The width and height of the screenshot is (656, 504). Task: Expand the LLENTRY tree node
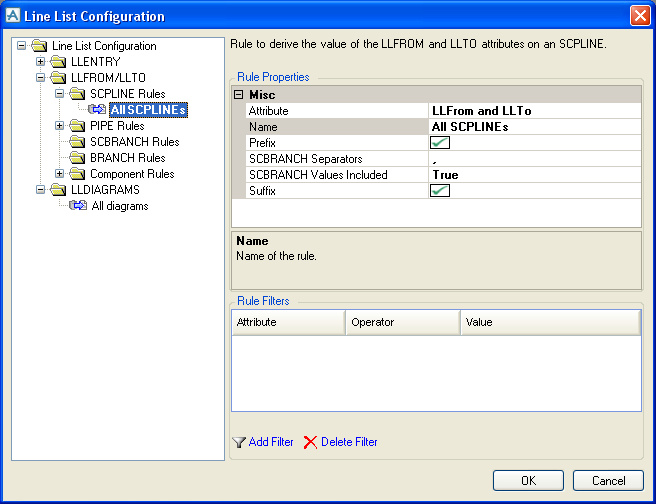tap(41, 62)
